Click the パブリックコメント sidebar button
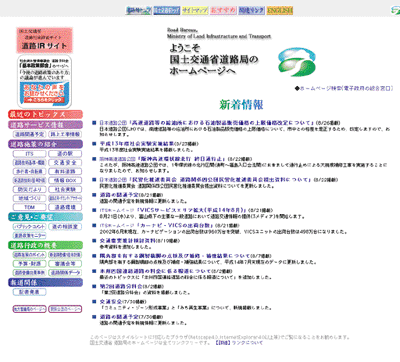 [29, 227]
